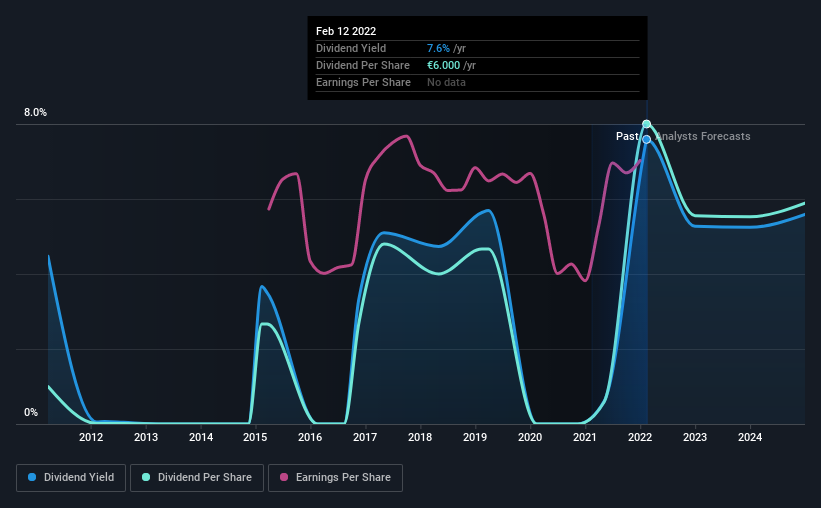Toggle the Dividend Per Share legend button

(197, 478)
